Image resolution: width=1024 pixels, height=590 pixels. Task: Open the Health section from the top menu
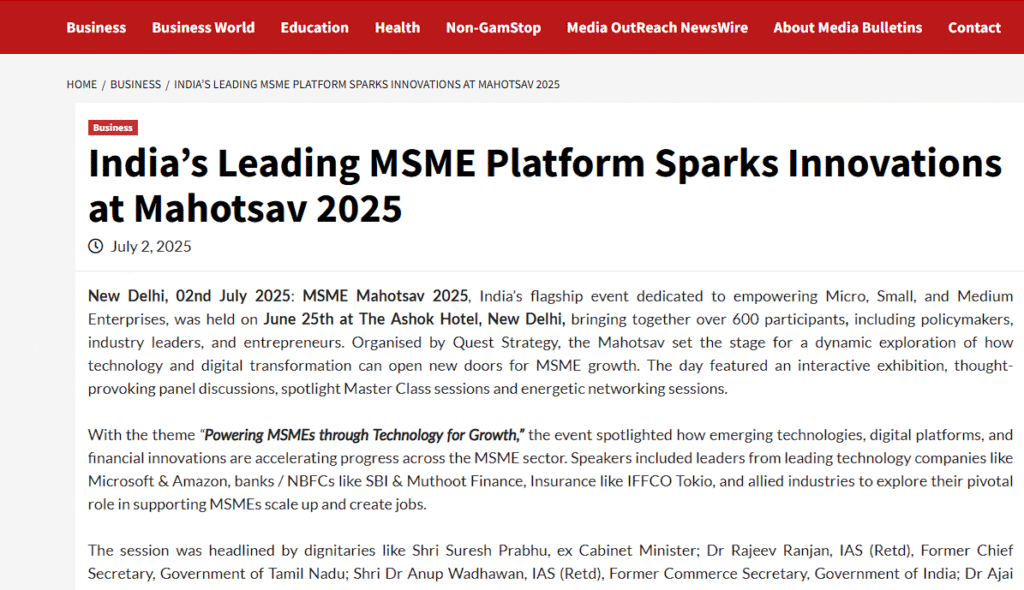[397, 27]
